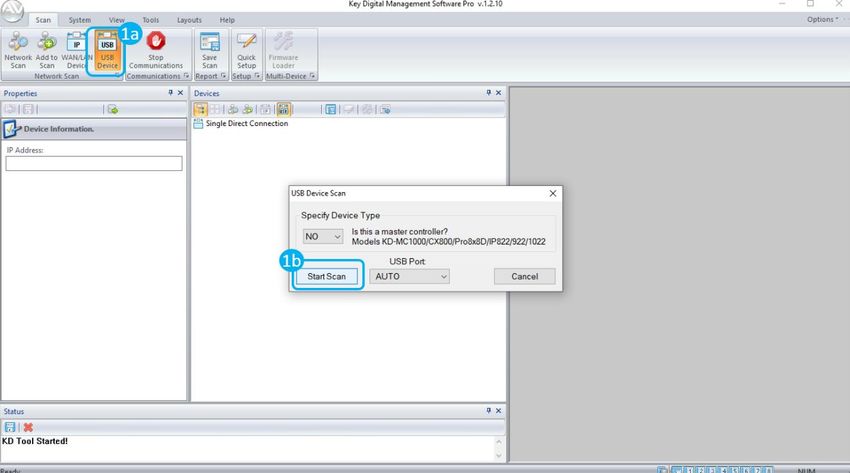Click the save icon in the Status panel
Viewport: 850px width, 473px height.
tap(10, 427)
